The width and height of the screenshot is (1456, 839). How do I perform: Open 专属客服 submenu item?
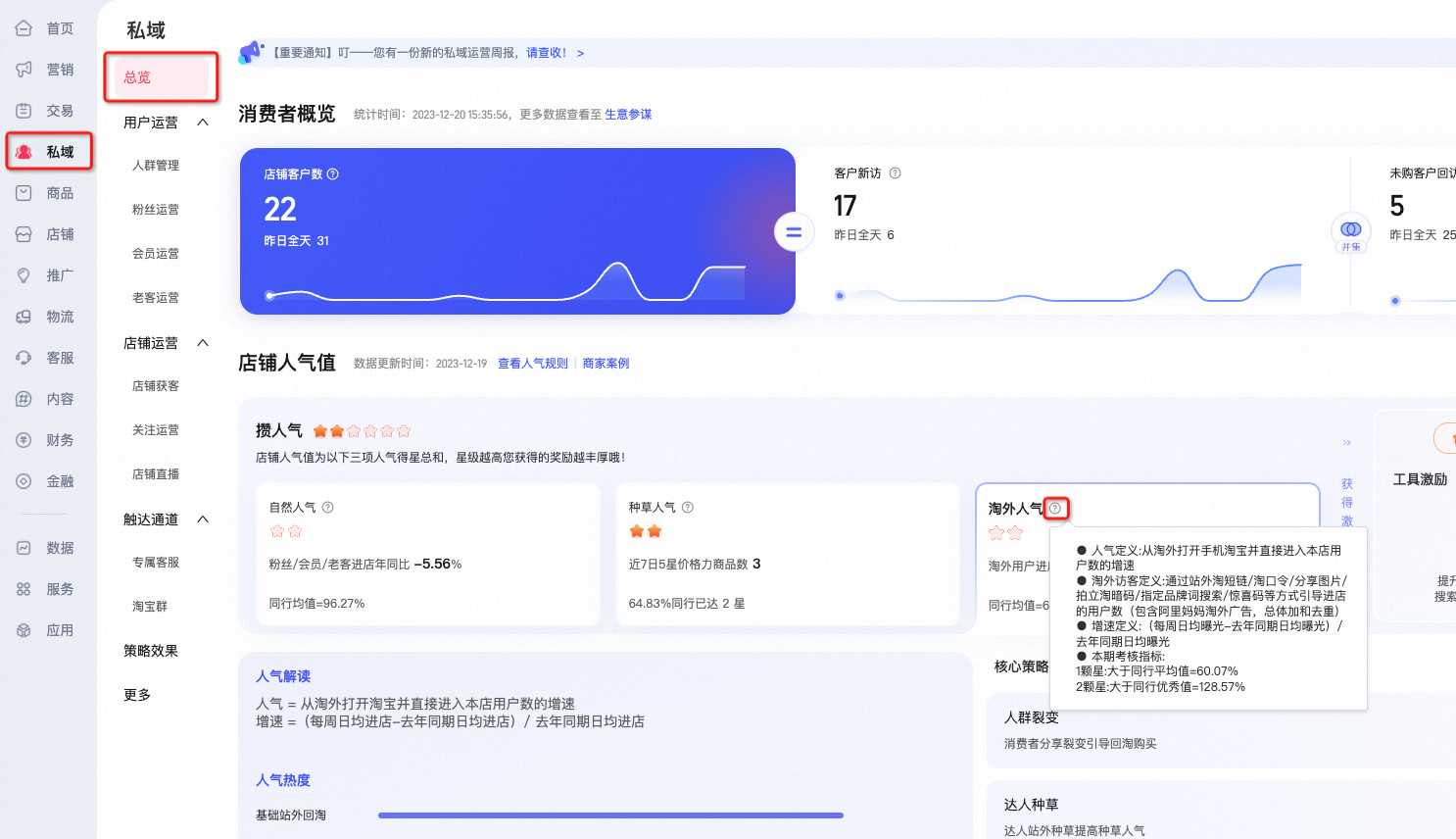[156, 563]
